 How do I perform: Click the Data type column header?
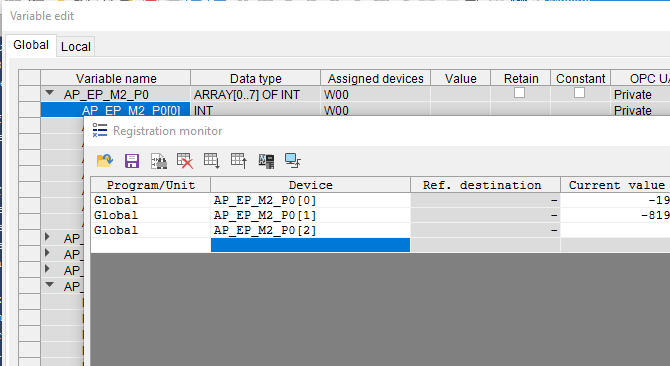point(256,78)
